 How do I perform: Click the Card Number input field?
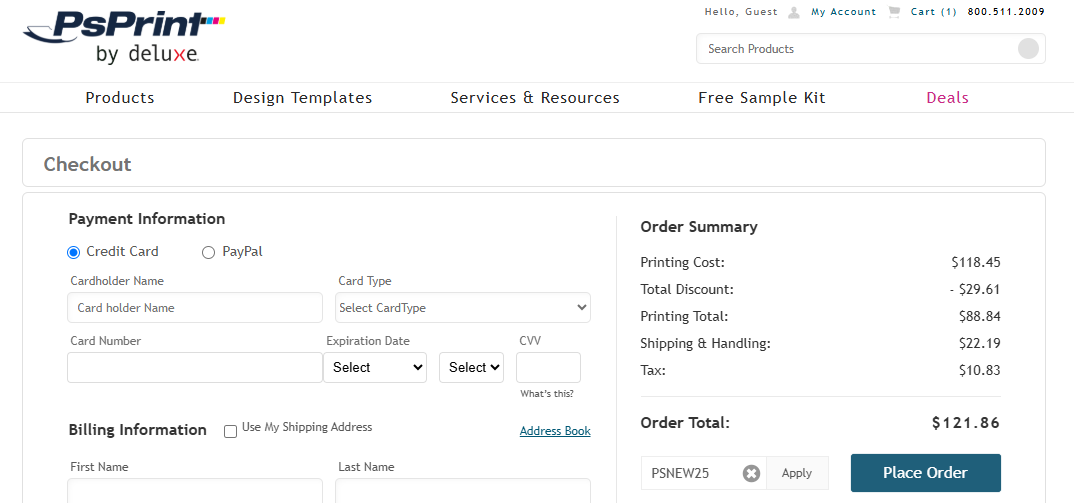tap(195, 367)
